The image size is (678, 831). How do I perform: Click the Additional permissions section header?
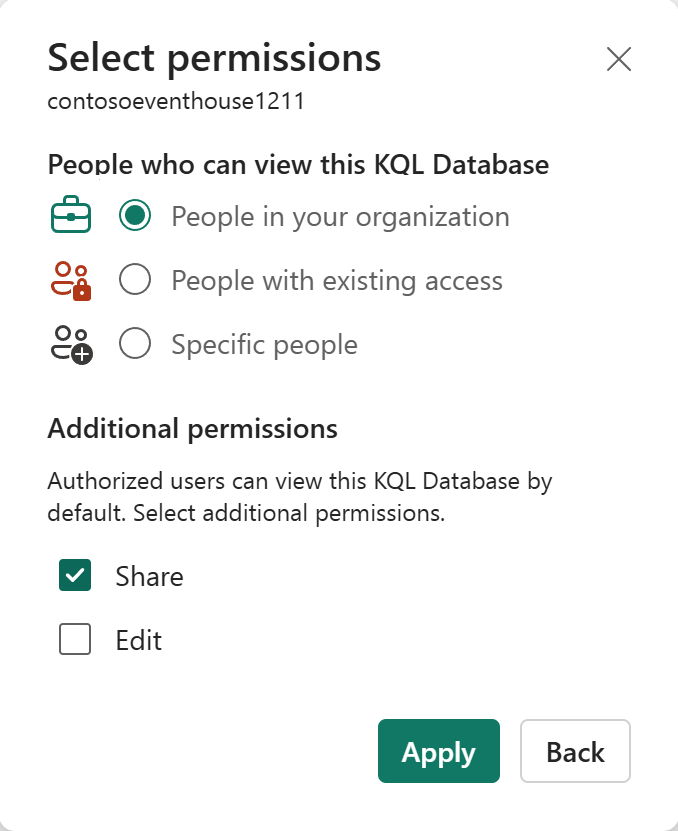pos(192,428)
